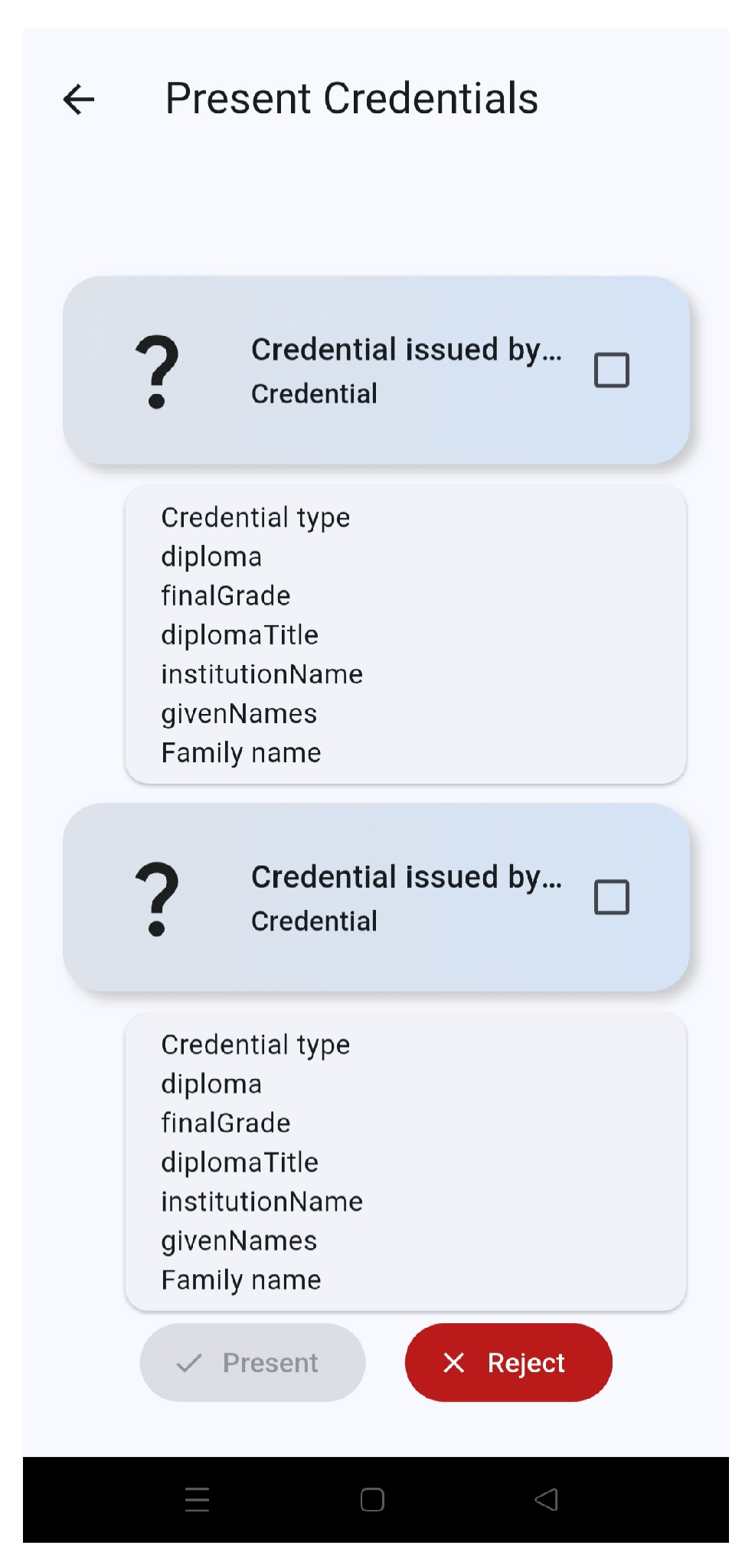This screenshot has width=755, height=1568.
Task: Check the first credential's checkbox
Action: tap(612, 370)
